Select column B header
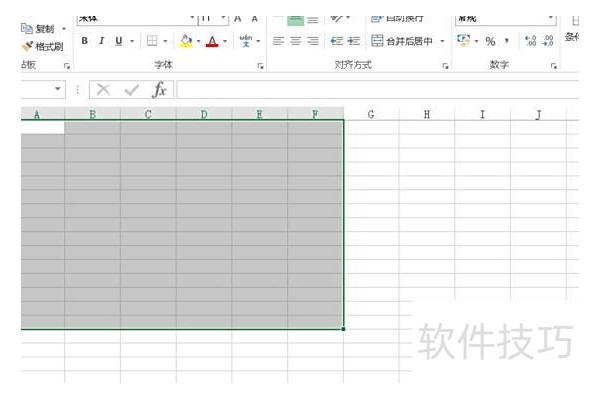The height and width of the screenshot is (400, 600). [92, 114]
